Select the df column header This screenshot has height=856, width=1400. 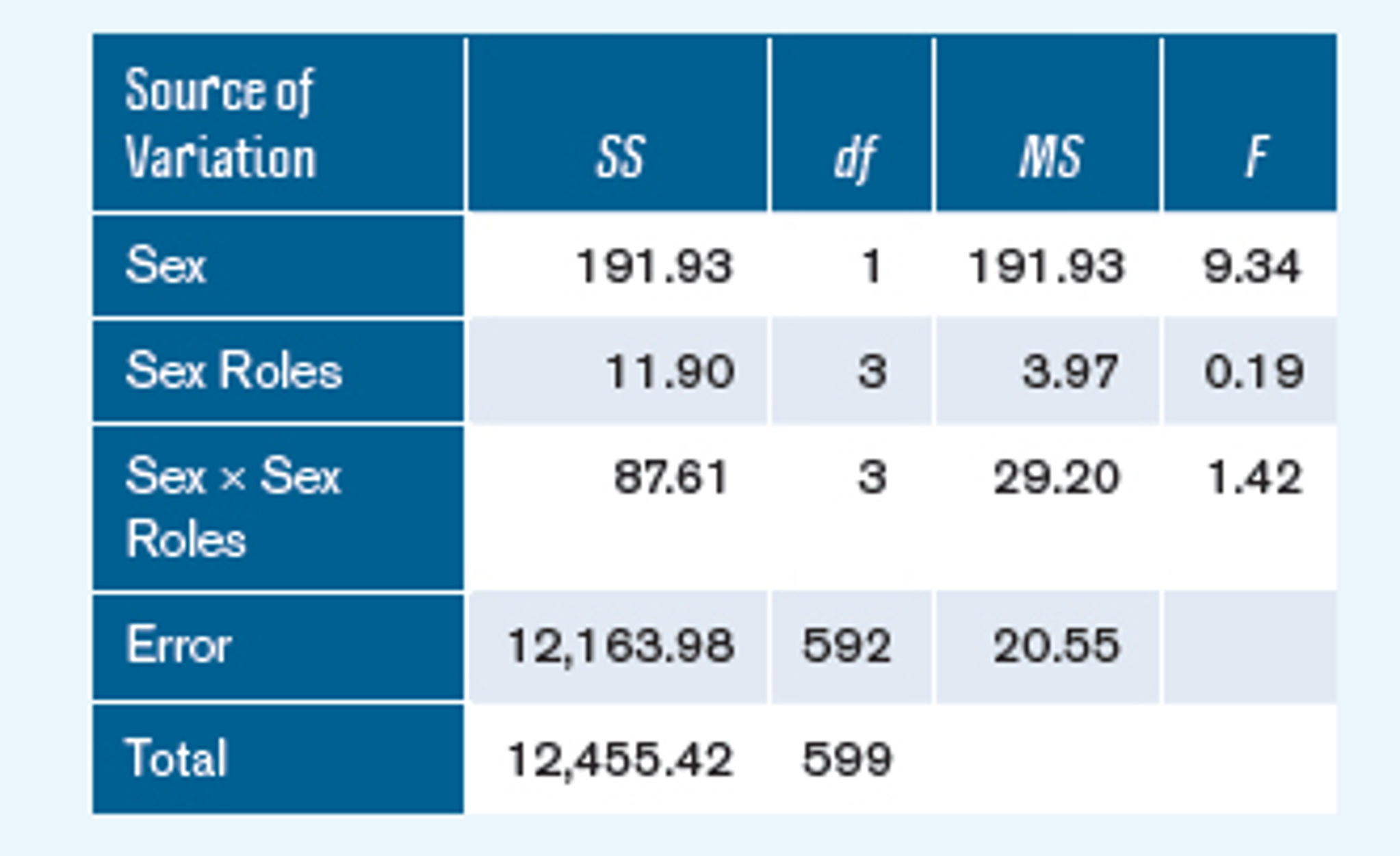(x=854, y=158)
